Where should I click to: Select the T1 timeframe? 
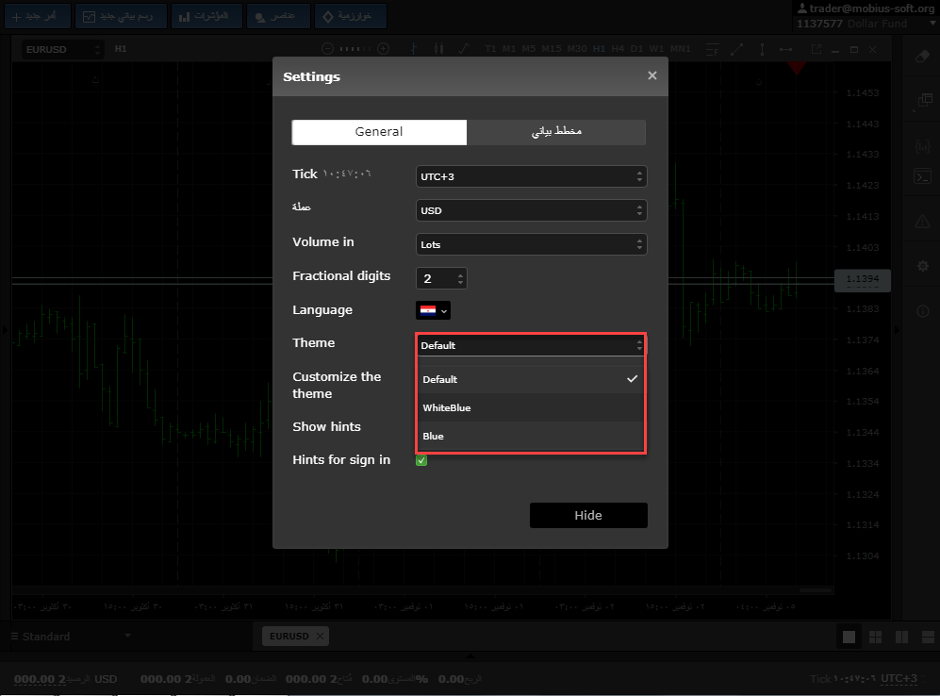(x=490, y=49)
